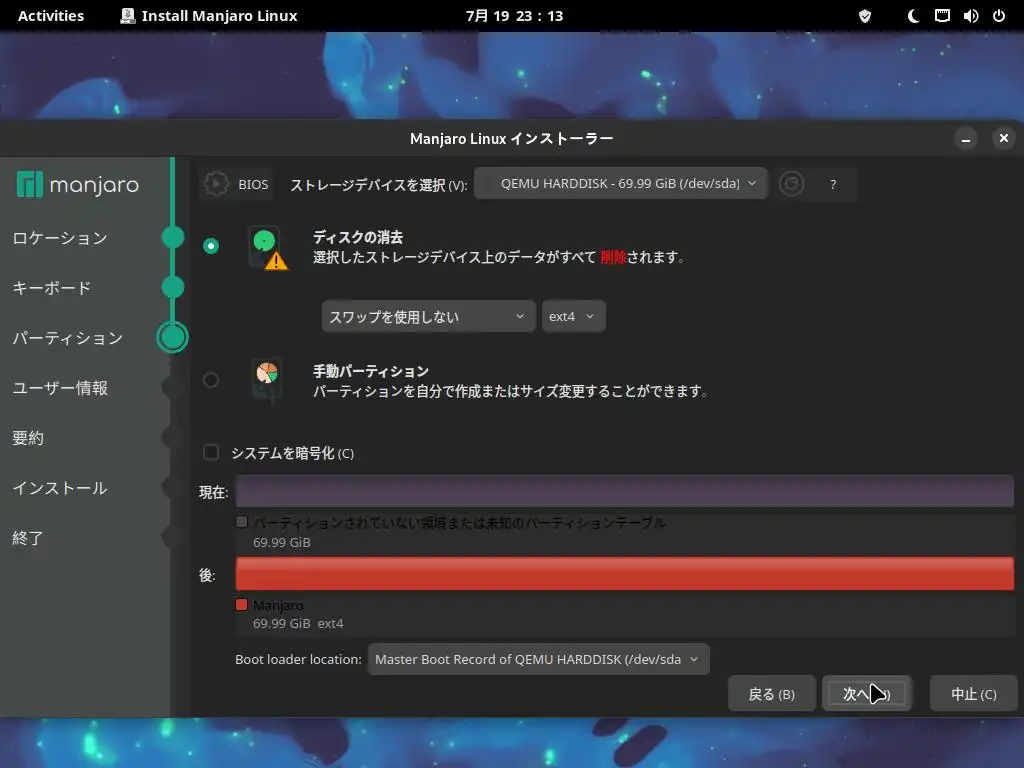Open the スワップを使用しない swap dropdown
The image size is (1024, 768).
pos(428,316)
